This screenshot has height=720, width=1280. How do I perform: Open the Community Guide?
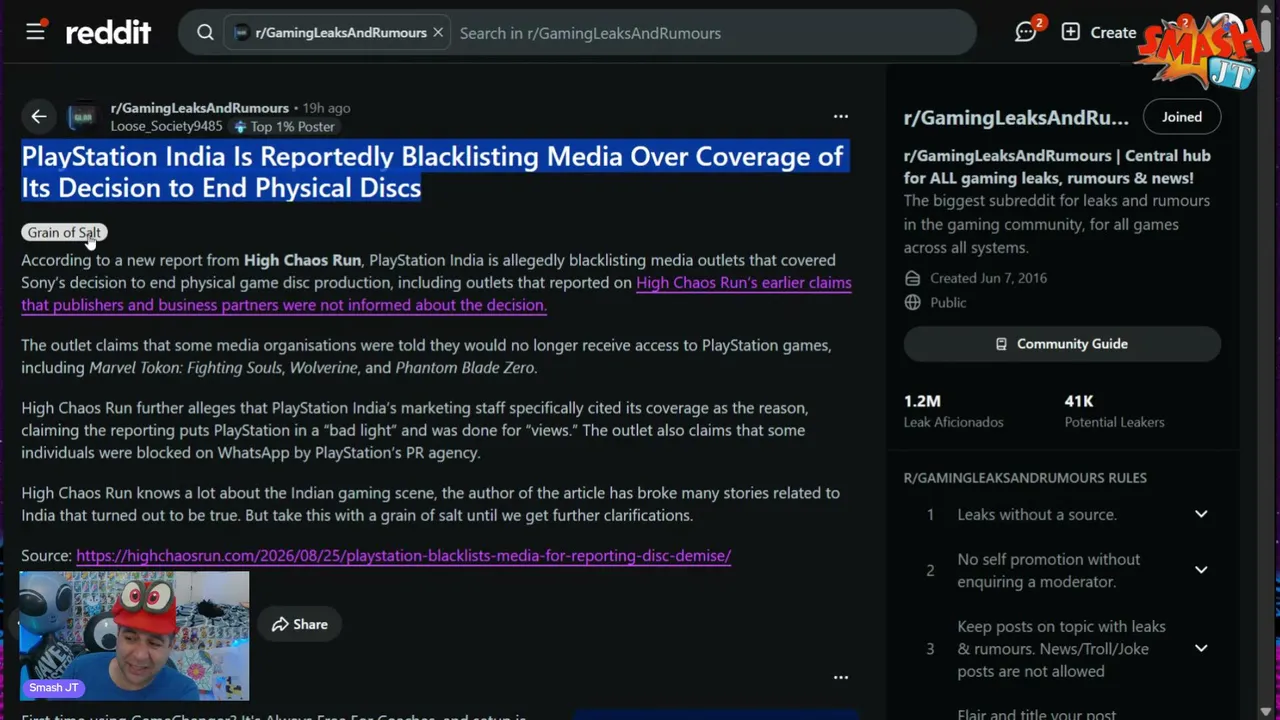(x=1062, y=344)
